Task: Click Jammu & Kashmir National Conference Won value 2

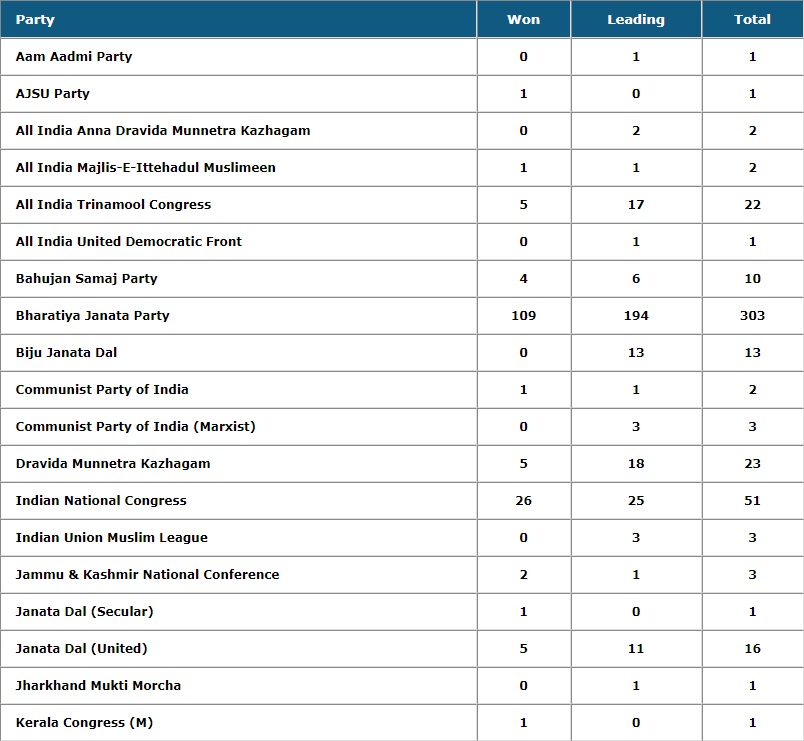Action: pyautogui.click(x=524, y=574)
